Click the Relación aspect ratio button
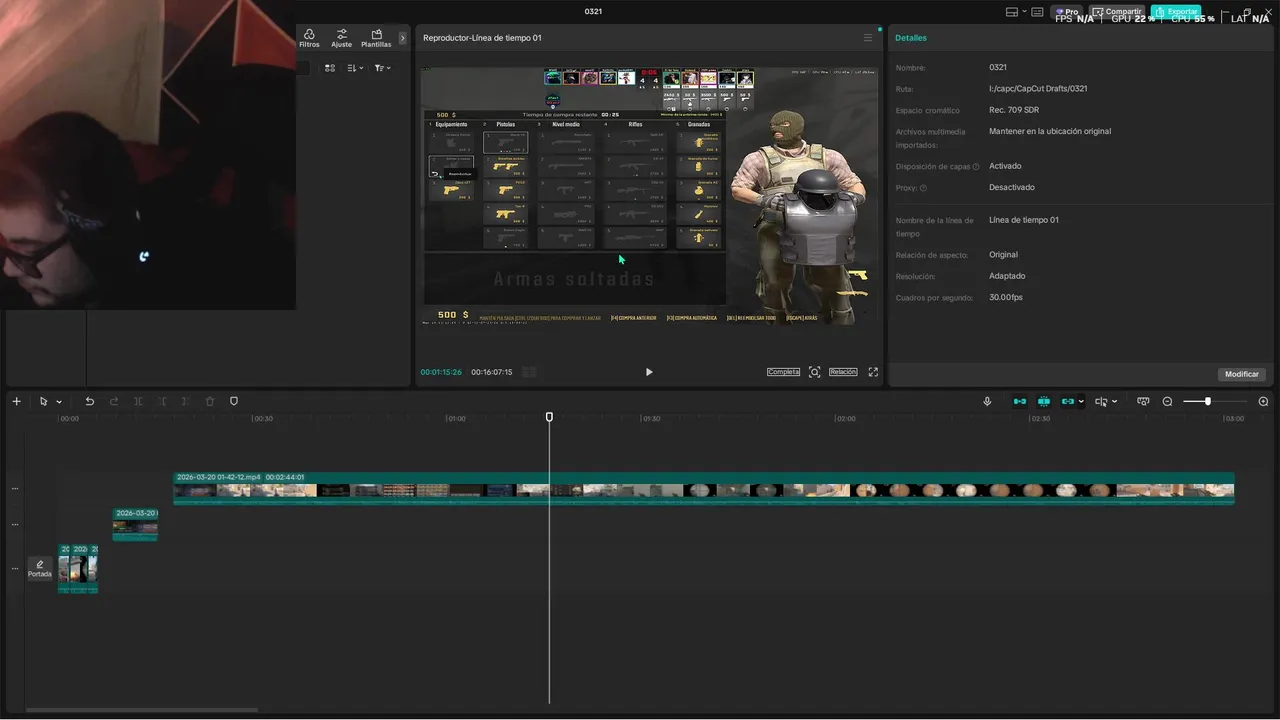This screenshot has width=1280, height=720. [x=843, y=372]
